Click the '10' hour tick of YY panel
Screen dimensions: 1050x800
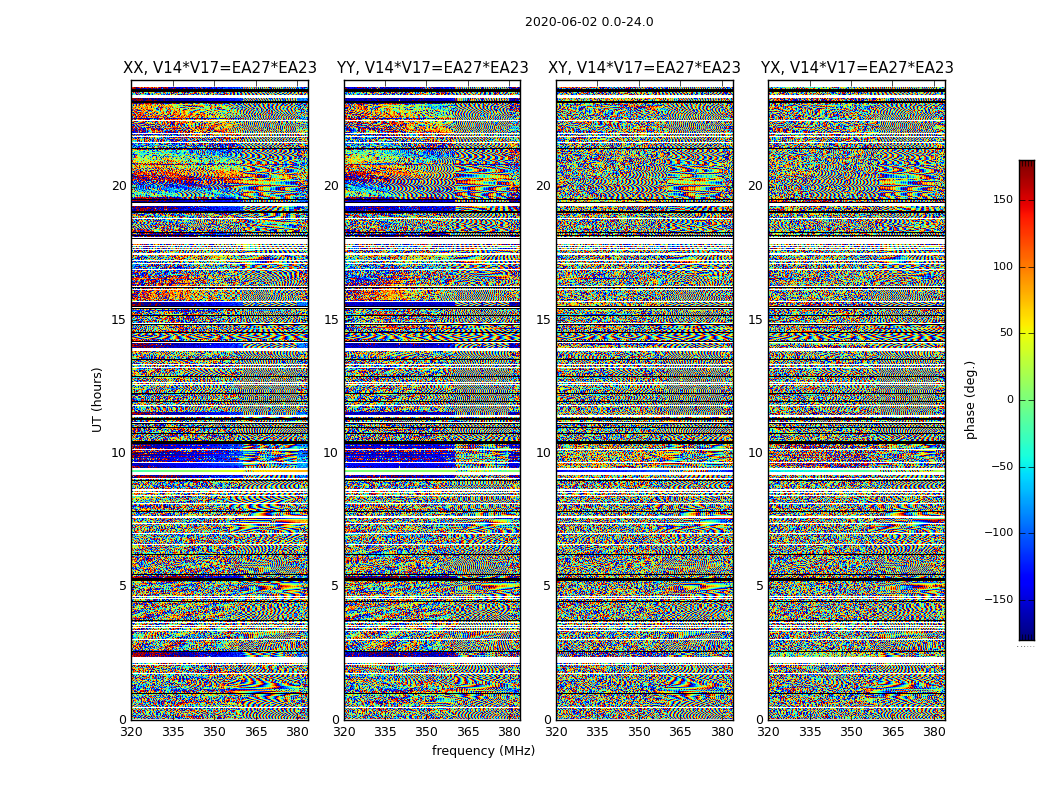point(331,453)
